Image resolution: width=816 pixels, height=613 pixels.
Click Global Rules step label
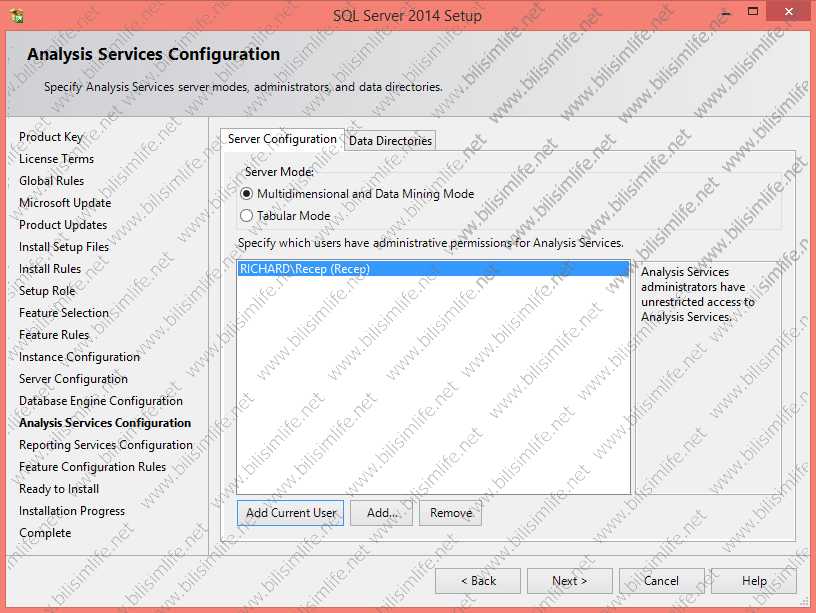pyautogui.click(x=52, y=181)
